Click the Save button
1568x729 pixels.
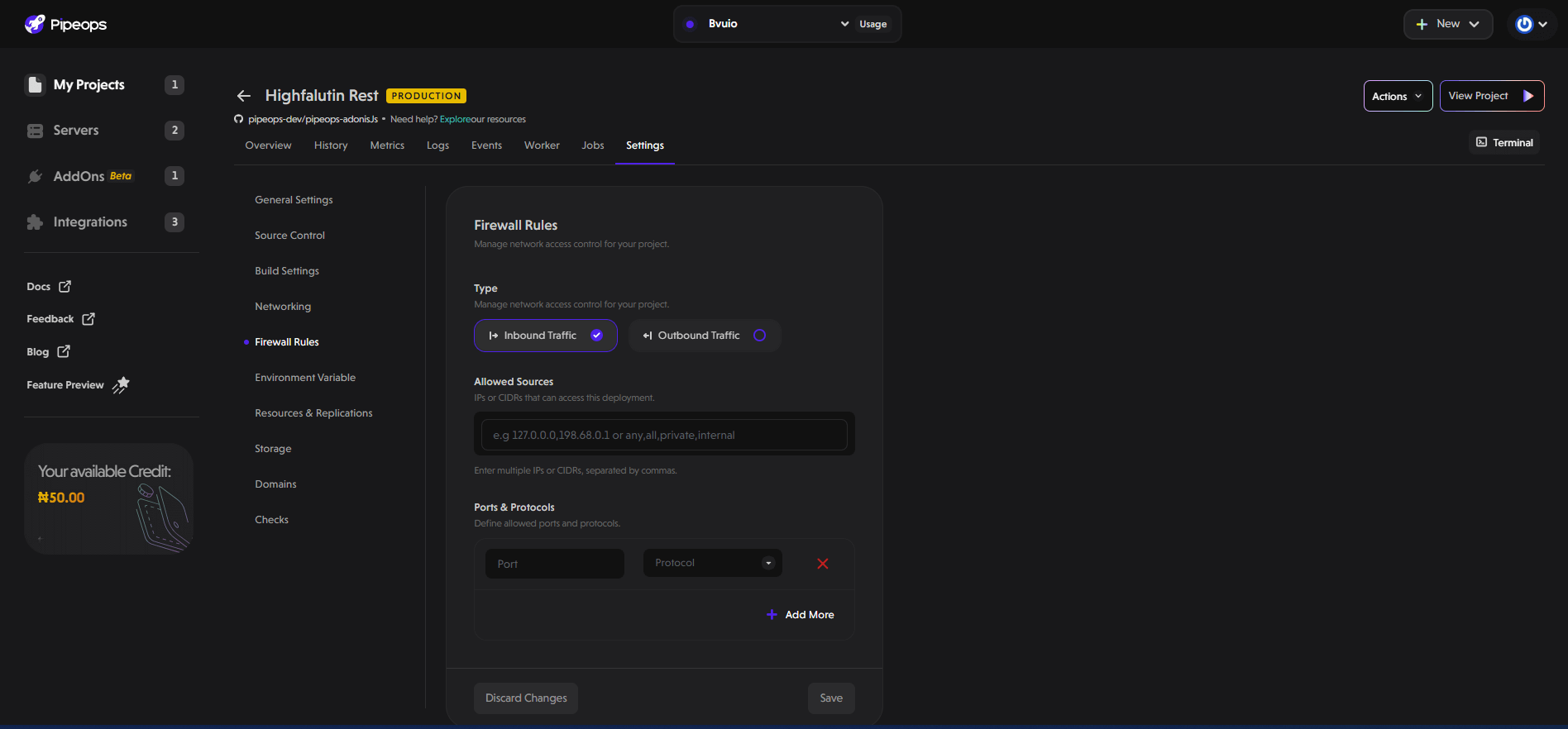click(831, 698)
